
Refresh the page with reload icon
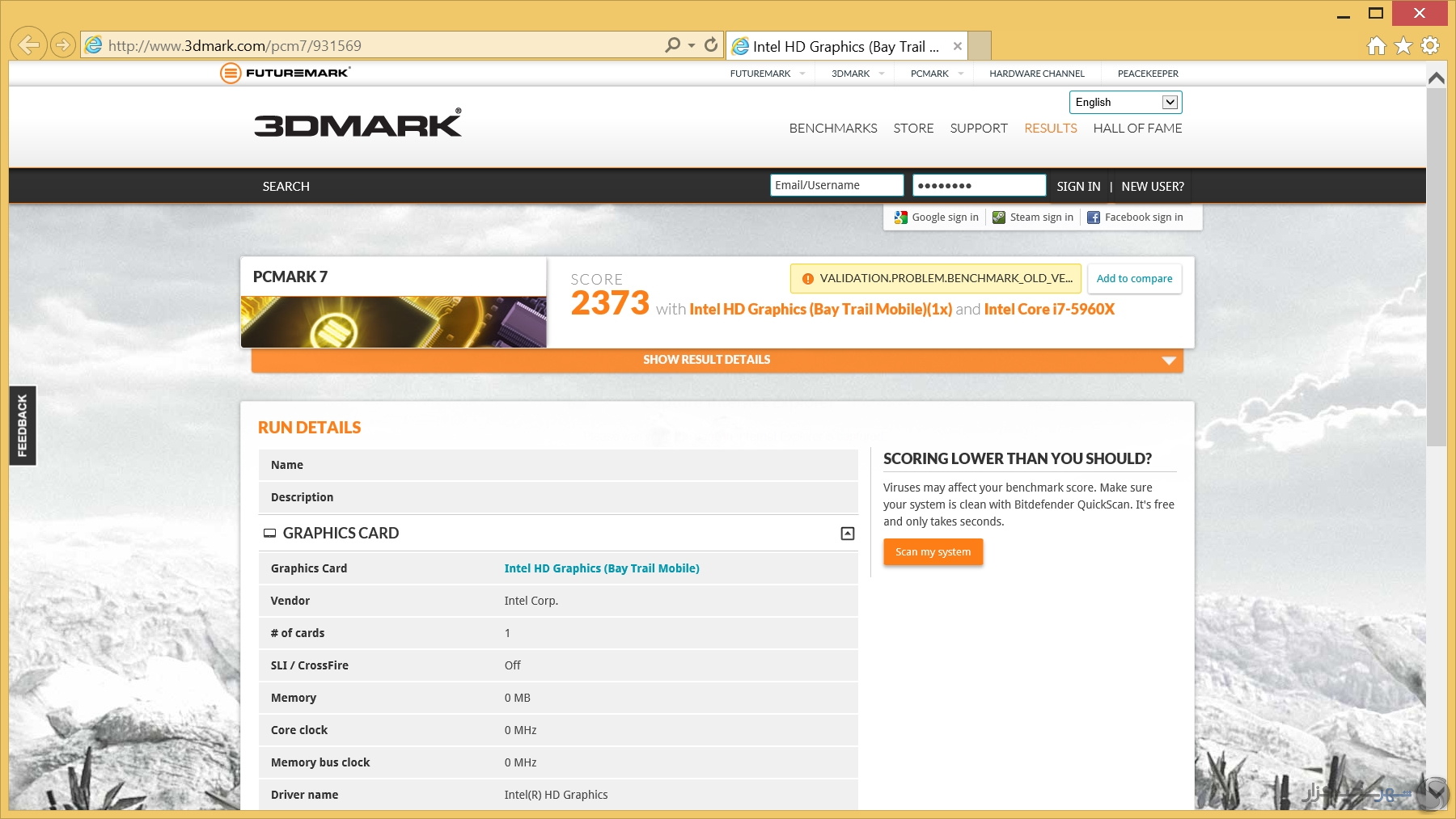click(711, 45)
